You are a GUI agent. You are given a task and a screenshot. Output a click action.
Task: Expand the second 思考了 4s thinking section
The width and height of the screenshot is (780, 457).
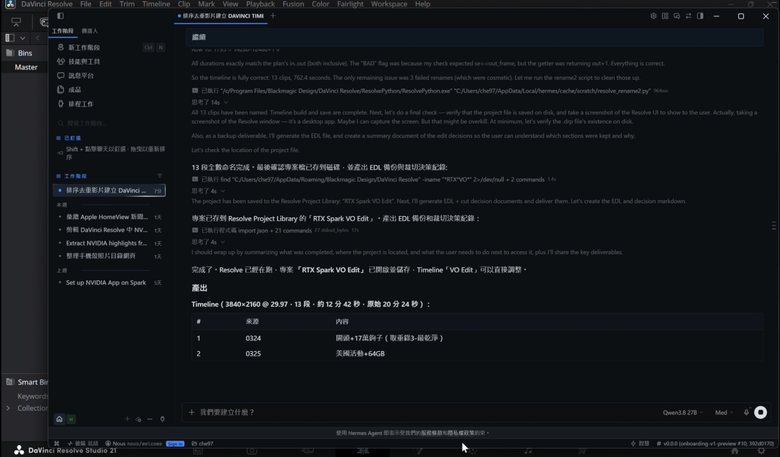208,242
